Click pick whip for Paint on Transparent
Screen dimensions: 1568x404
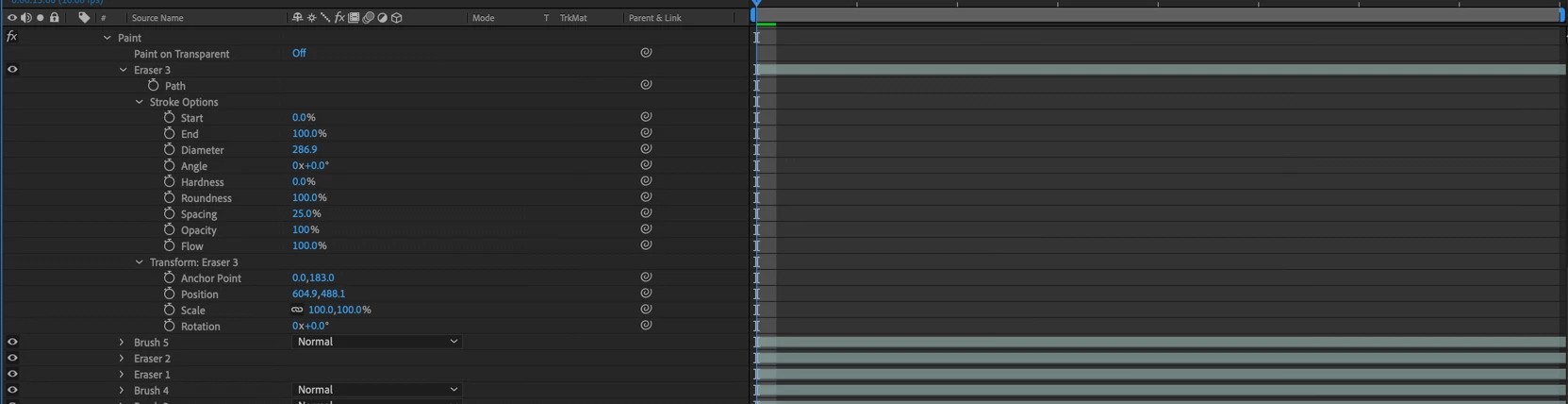click(646, 53)
